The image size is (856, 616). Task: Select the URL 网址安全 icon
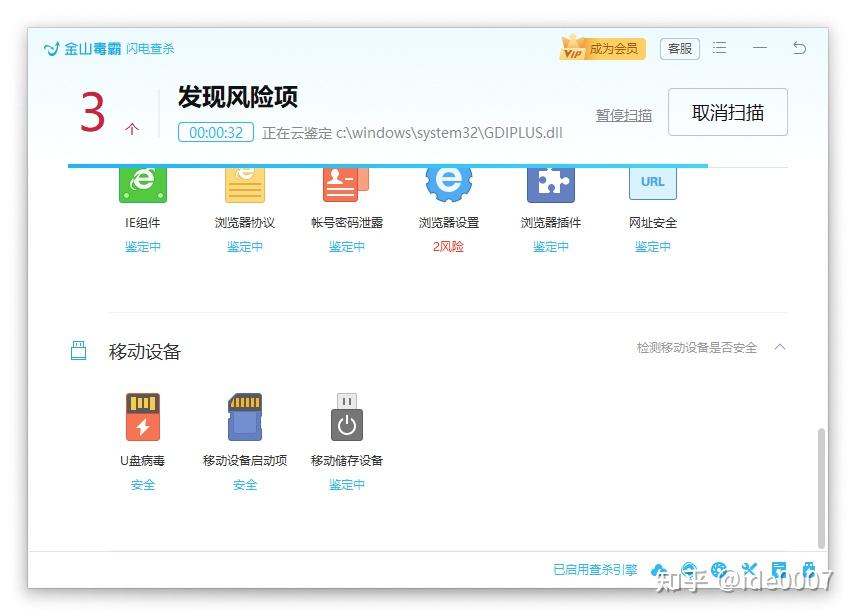[652, 183]
